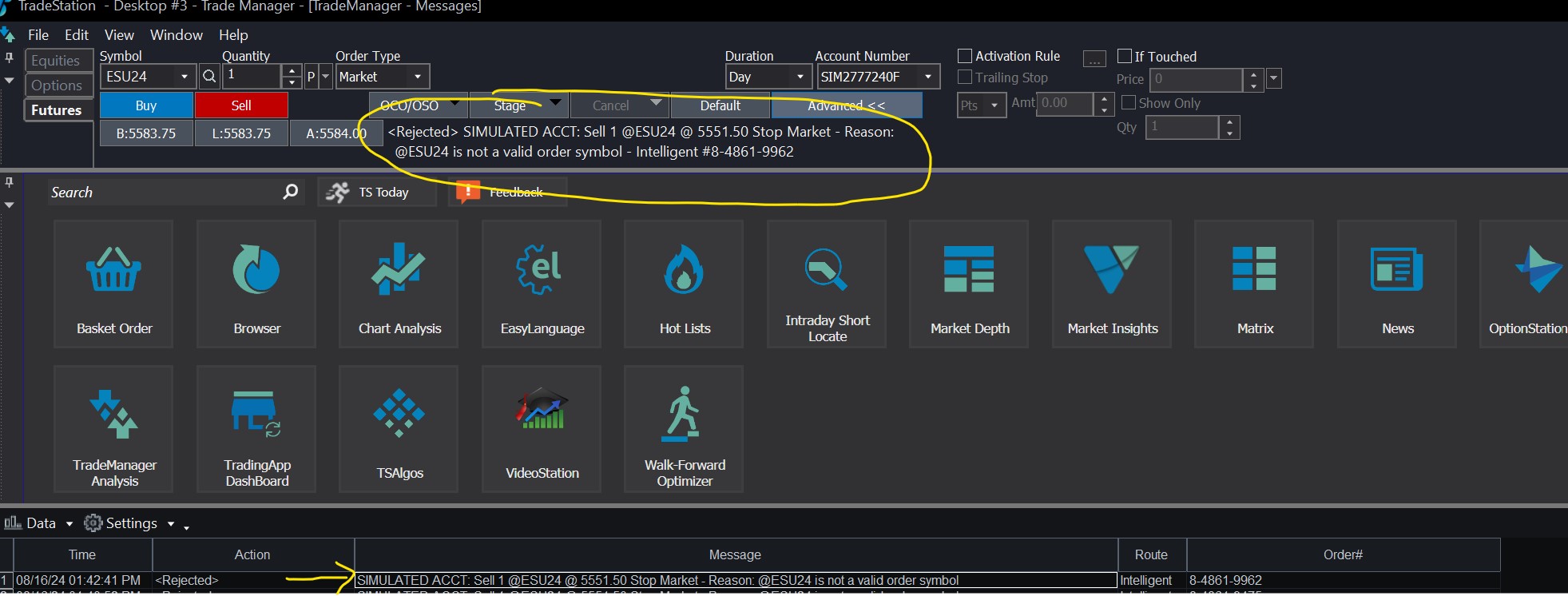Open Walk-Forward Optimizer
Image resolution: width=1568 pixels, height=596 pixels.
click(x=684, y=429)
